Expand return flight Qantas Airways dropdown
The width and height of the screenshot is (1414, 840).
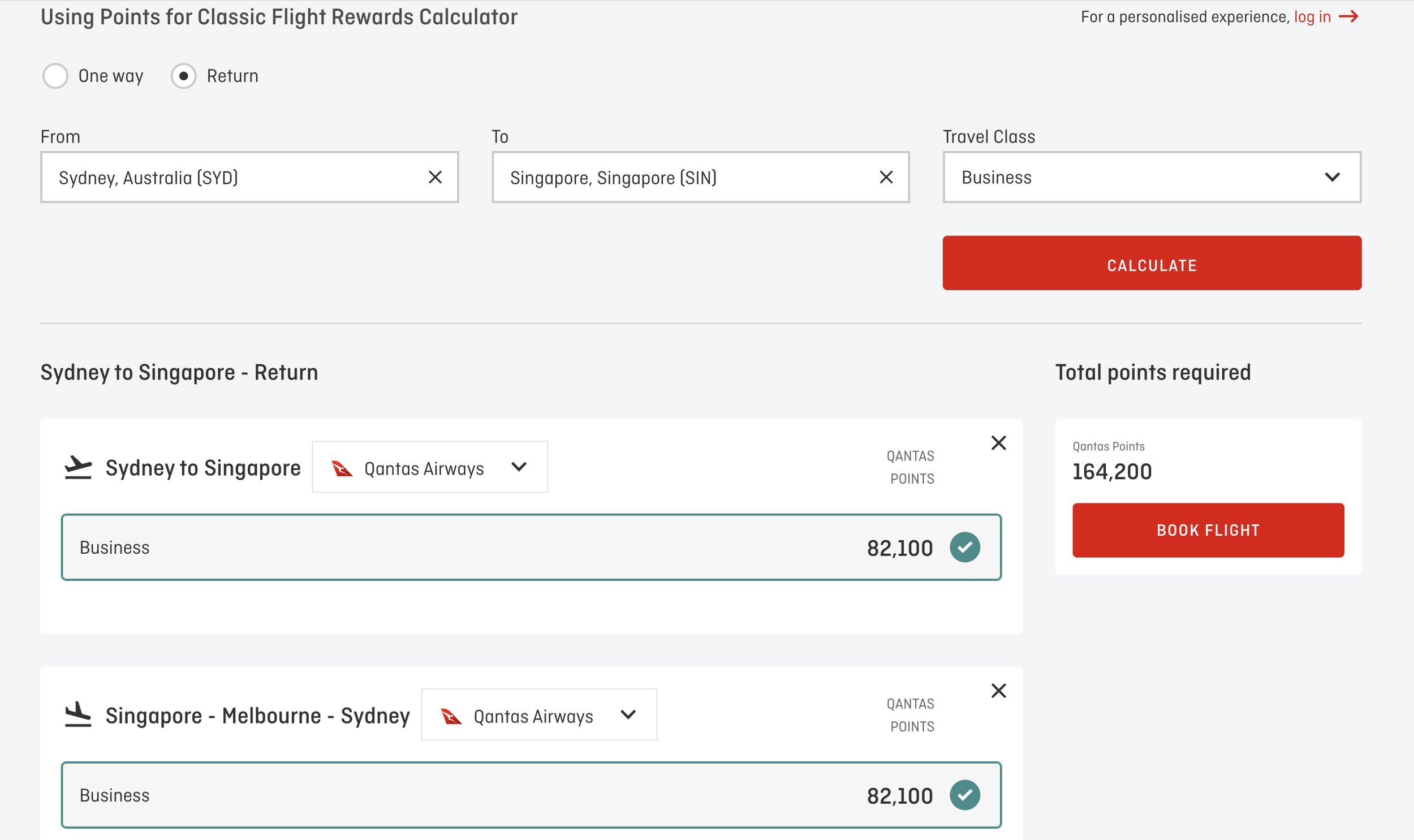(538, 715)
